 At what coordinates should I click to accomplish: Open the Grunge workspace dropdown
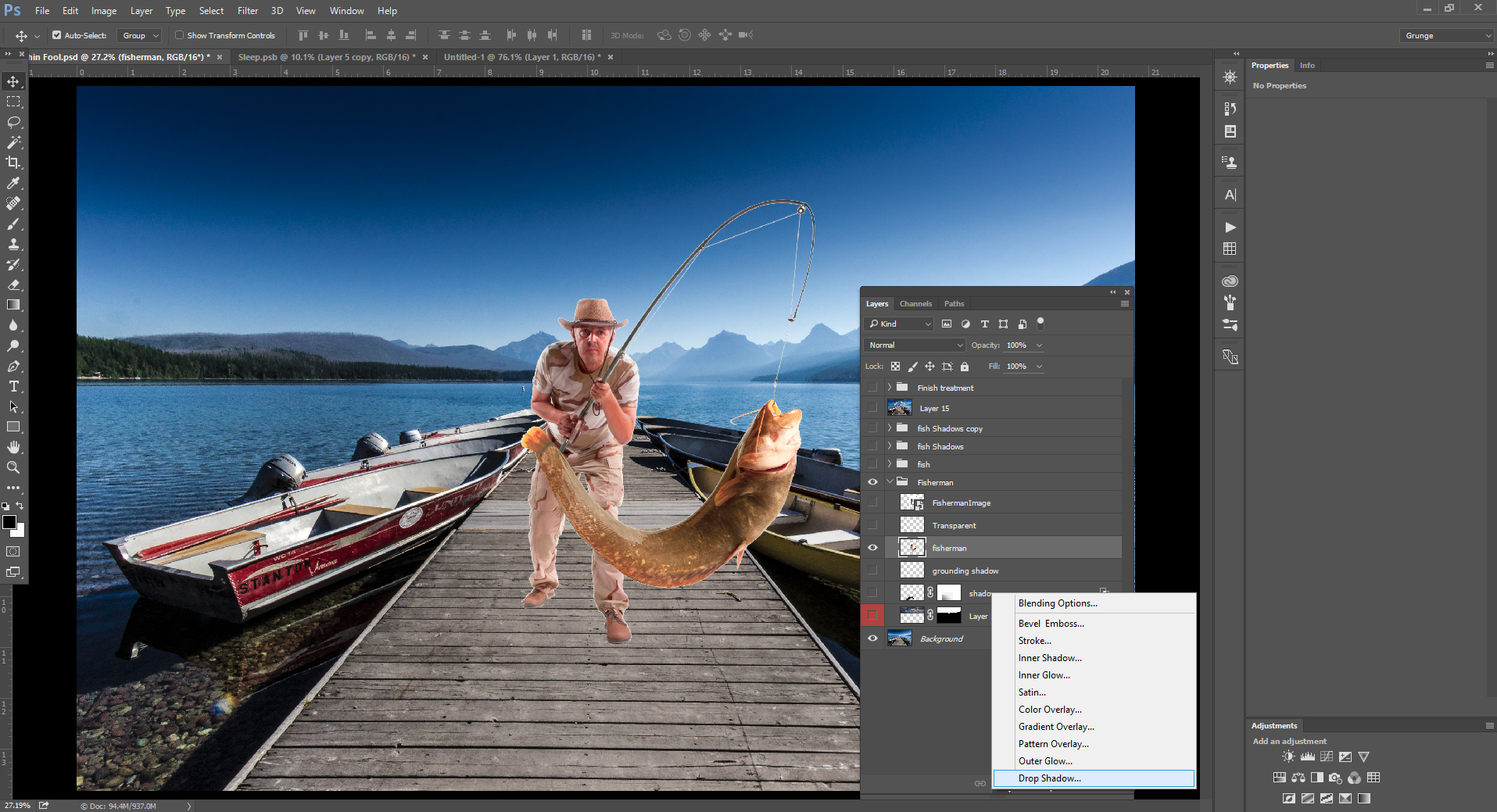click(x=1447, y=35)
